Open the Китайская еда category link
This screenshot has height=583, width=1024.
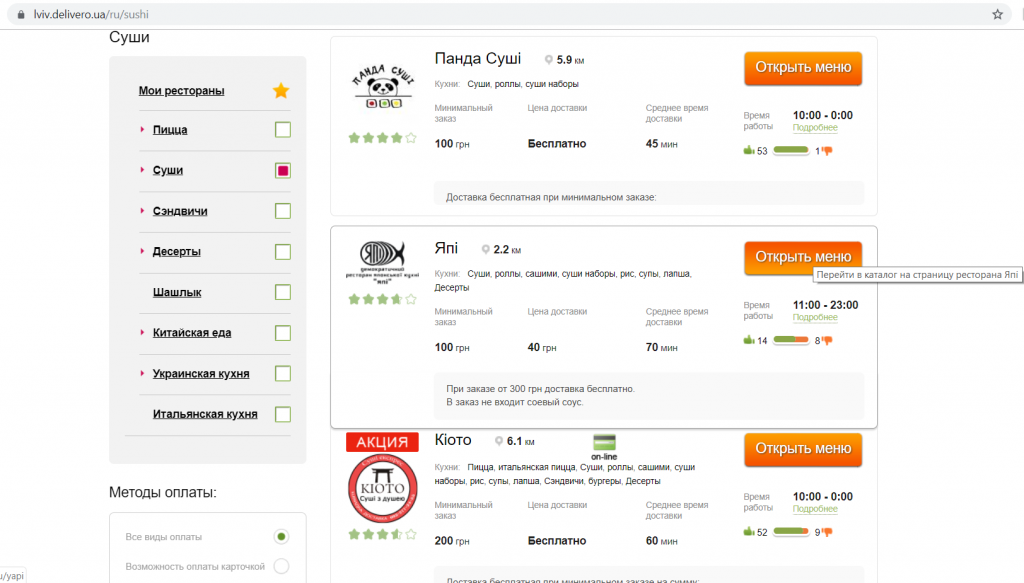pyautogui.click(x=192, y=333)
